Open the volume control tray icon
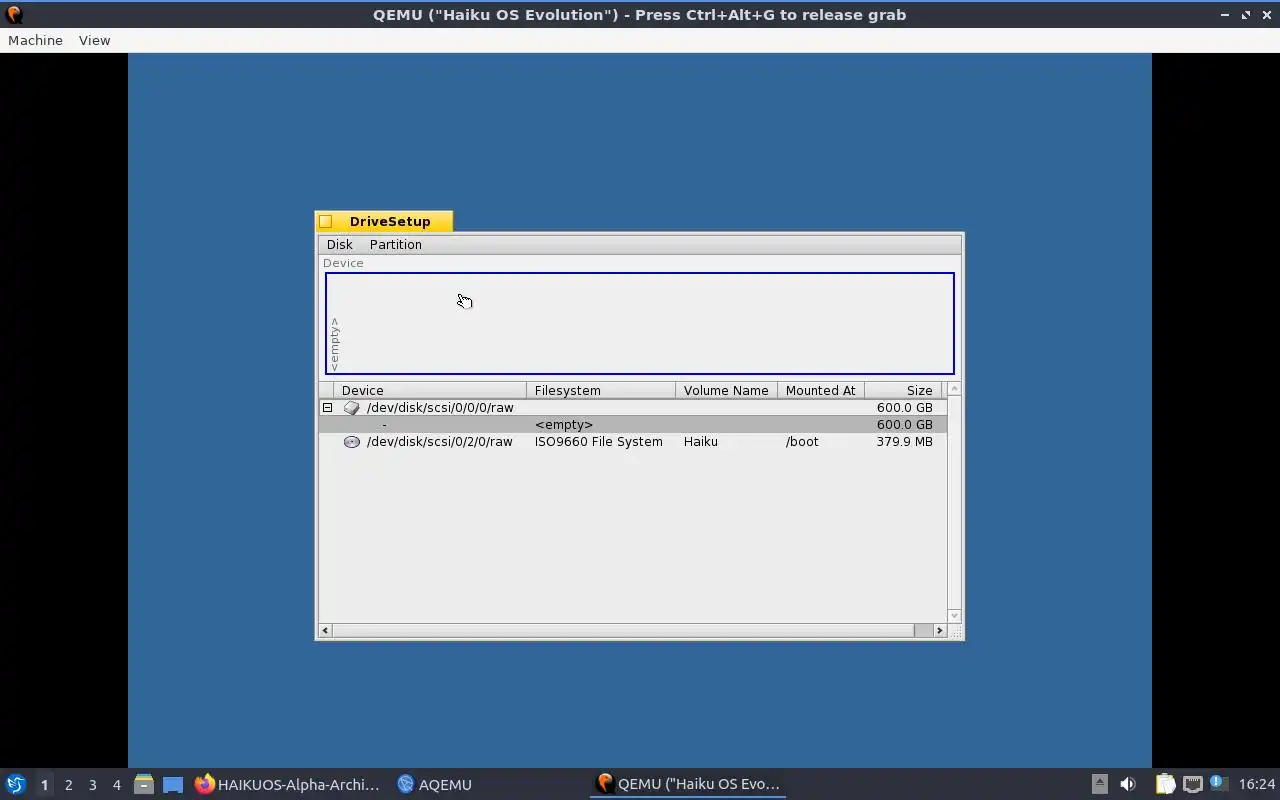 (x=1128, y=784)
